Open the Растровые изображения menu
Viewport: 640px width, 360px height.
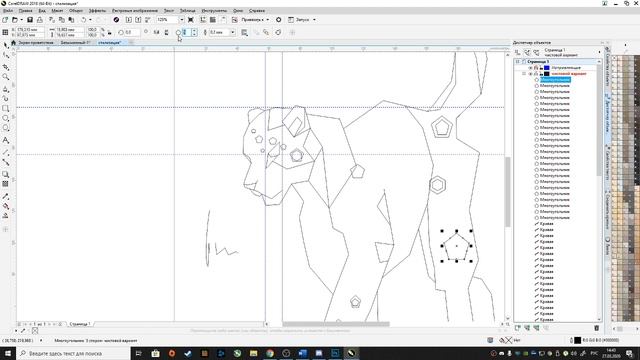point(135,11)
